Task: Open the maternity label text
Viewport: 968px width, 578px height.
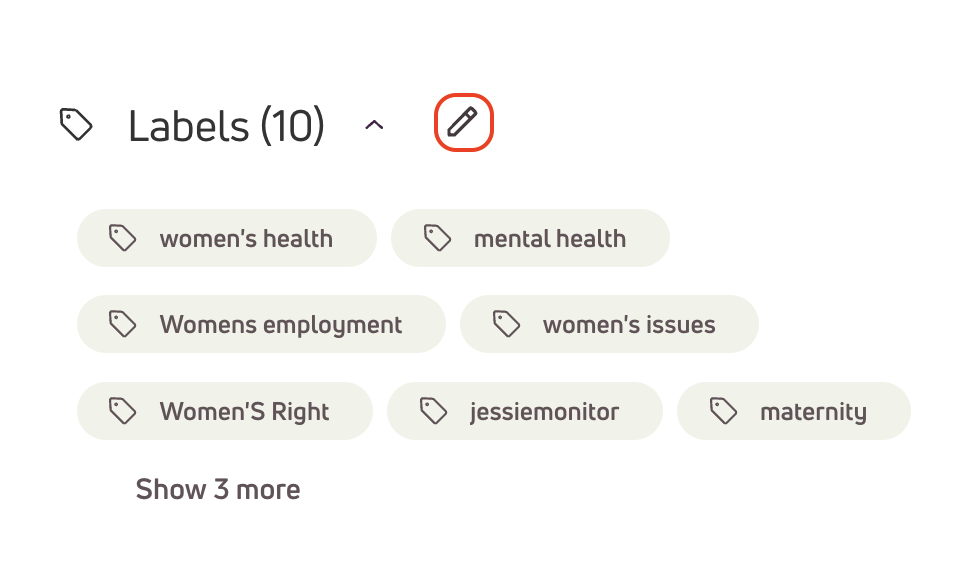Action: pos(814,412)
